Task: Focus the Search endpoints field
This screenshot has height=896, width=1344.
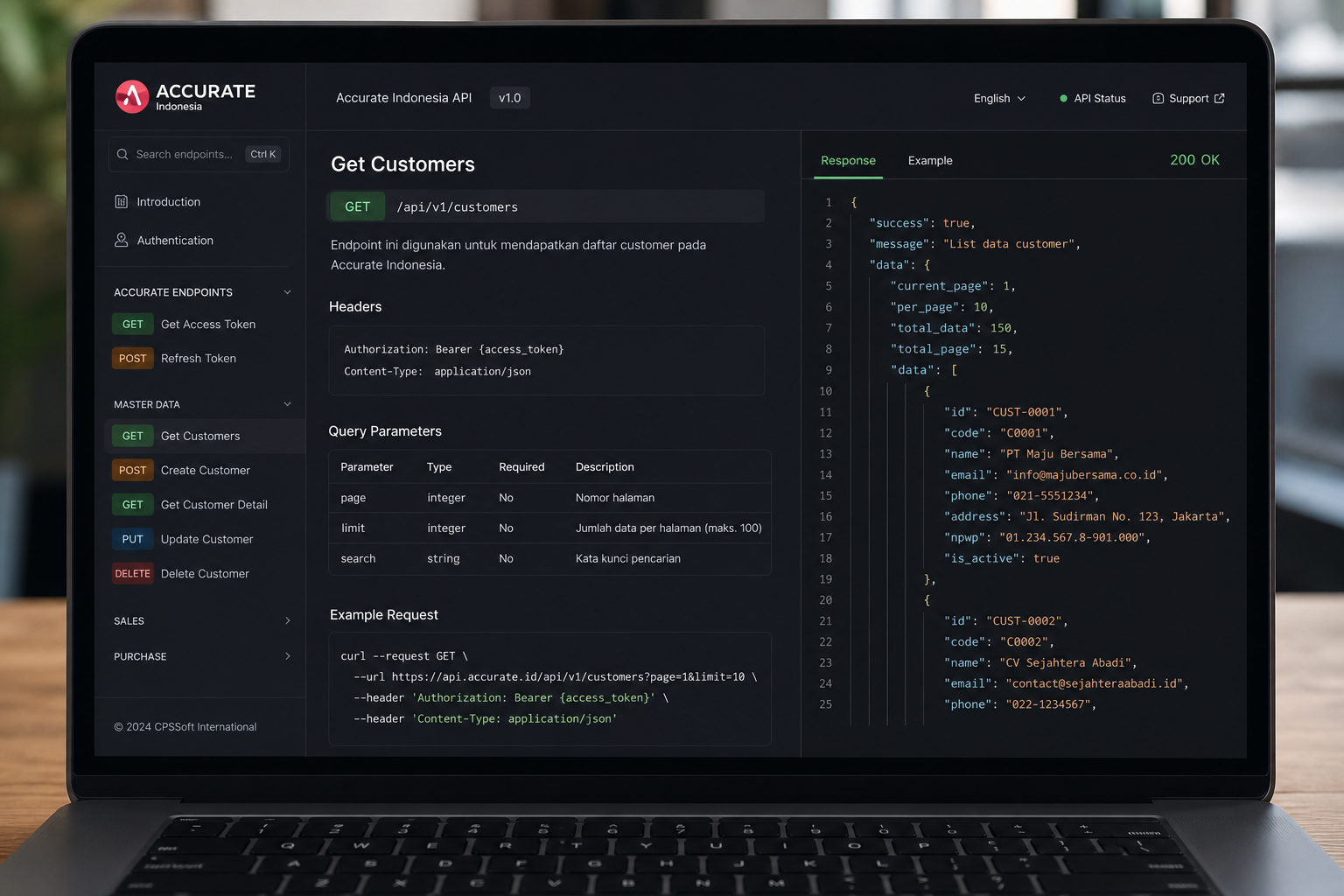Action: pyautogui.click(x=199, y=154)
